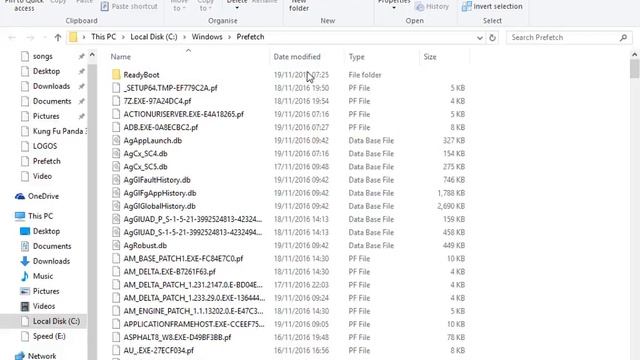Click This PC in address bar

coord(104,37)
